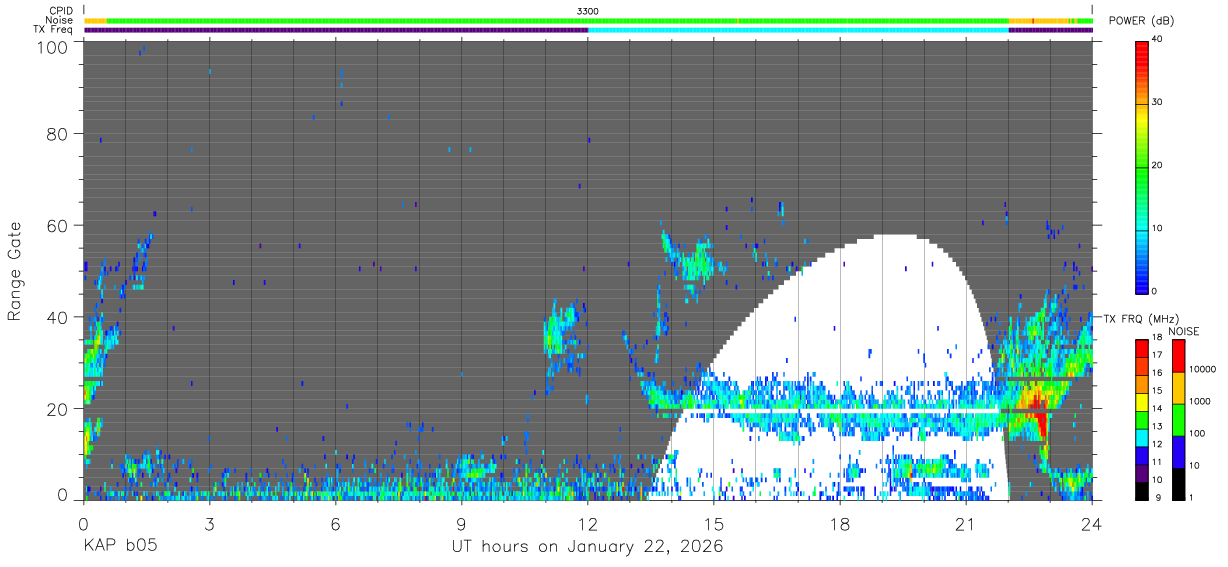Click the 13 tick on TX FRQ legend
Screen dimensions: 1228x567
click(1157, 426)
